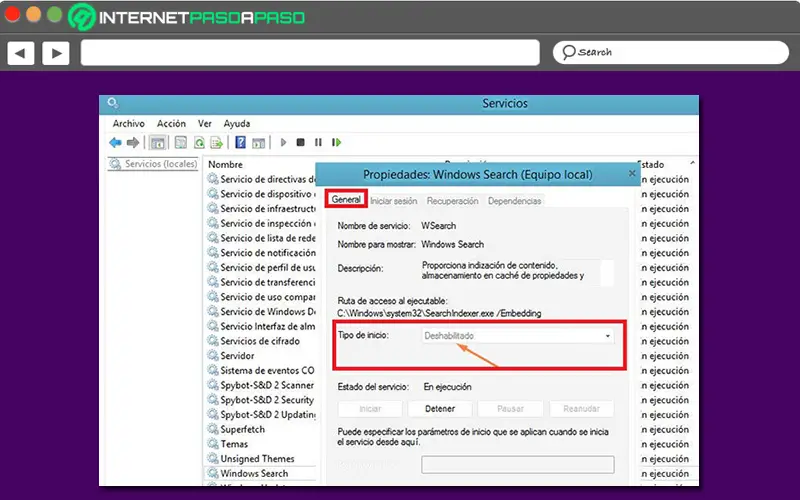Click the InternetPasoaPaso logo
This screenshot has height=500, width=800.
pyautogui.click(x=187, y=17)
